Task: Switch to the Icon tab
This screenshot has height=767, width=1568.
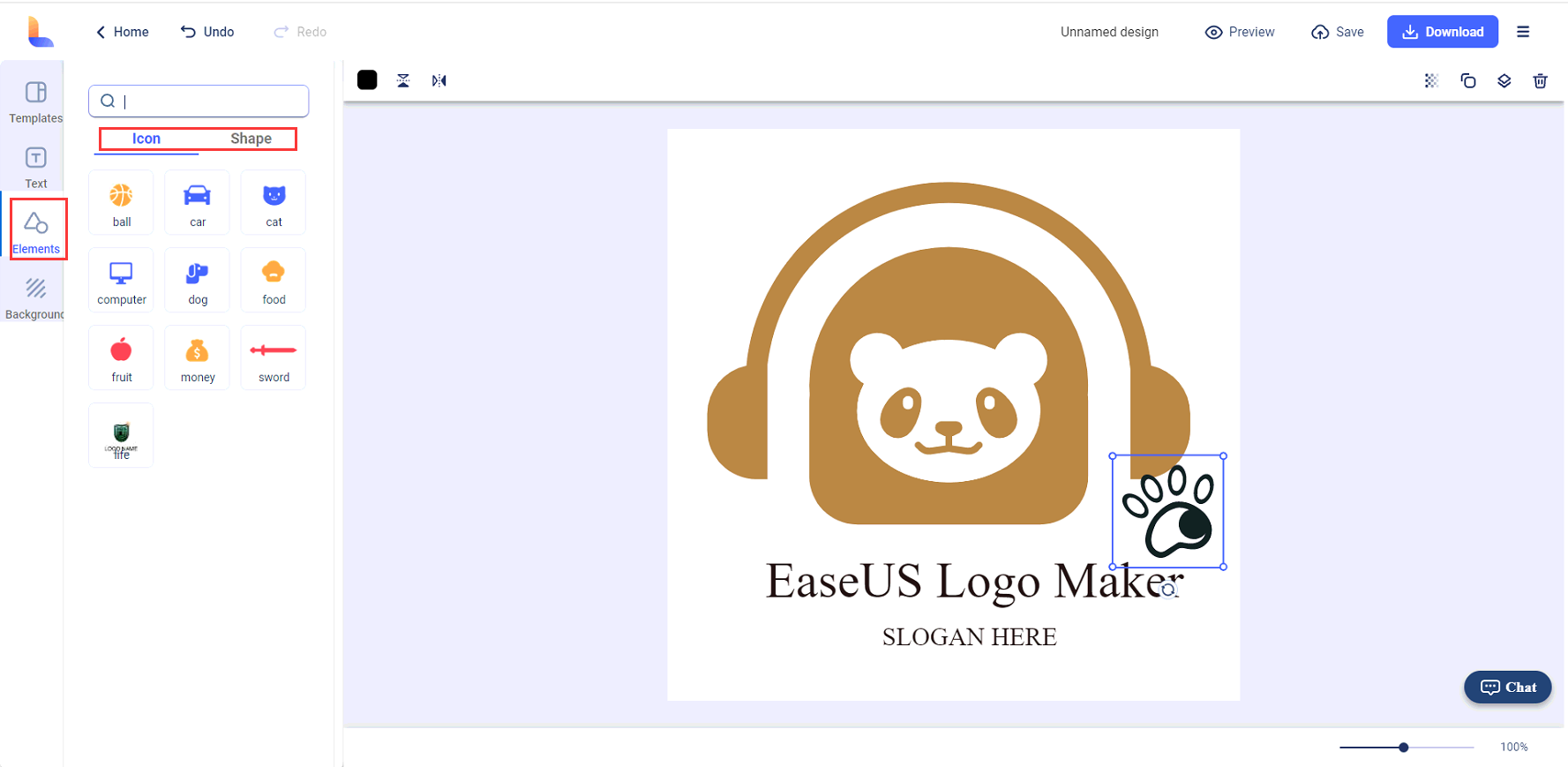Action: 146,139
